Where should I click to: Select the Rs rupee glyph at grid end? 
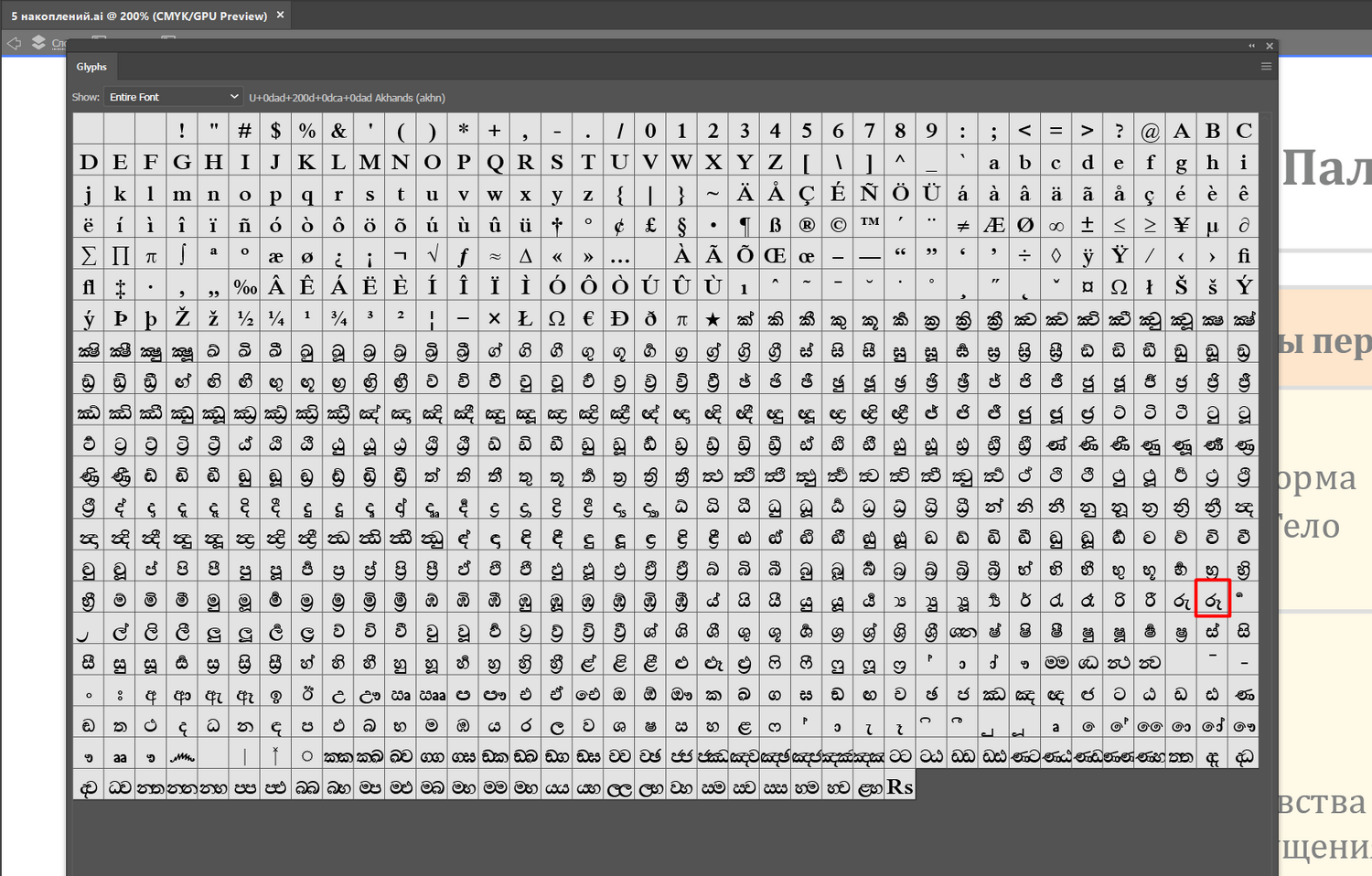(900, 786)
